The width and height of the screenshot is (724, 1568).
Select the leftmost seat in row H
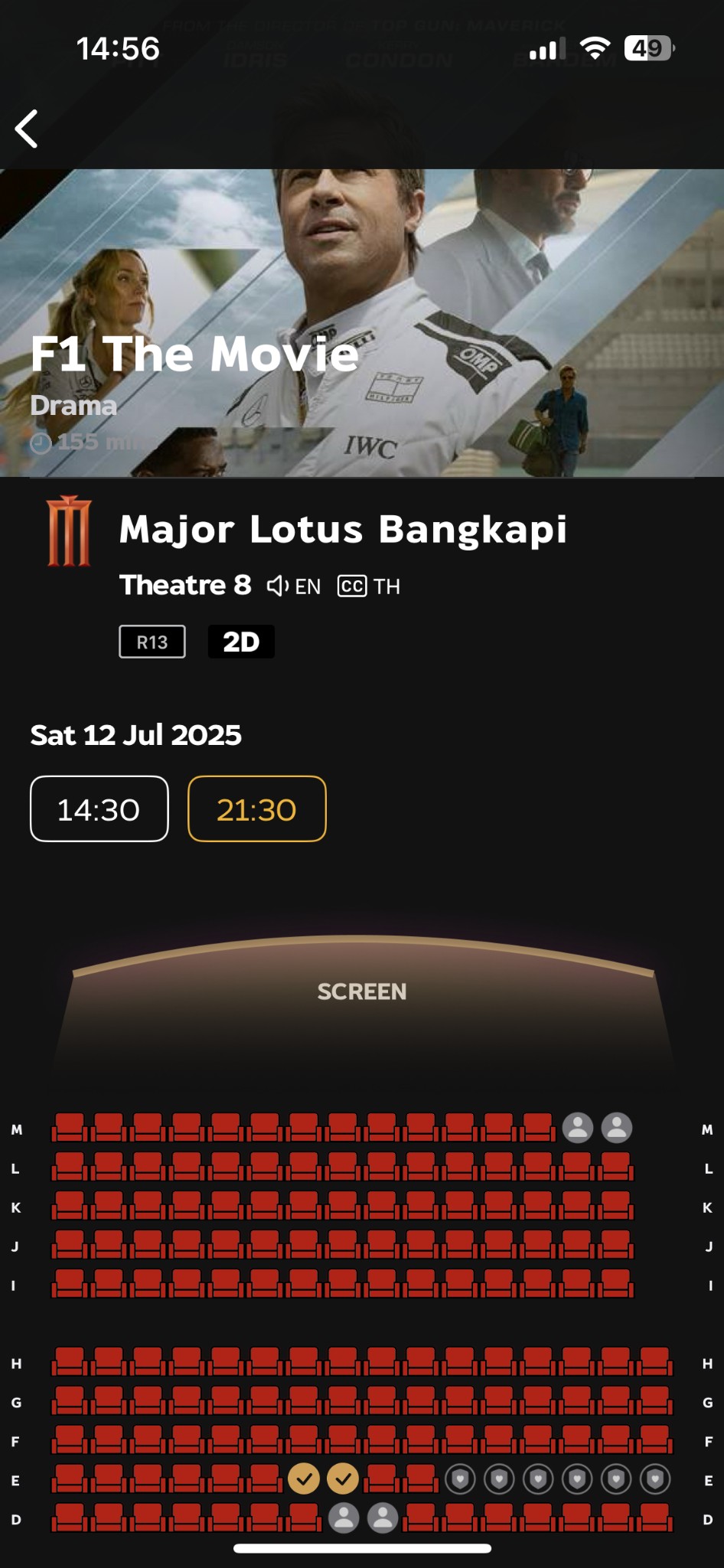[70, 1362]
